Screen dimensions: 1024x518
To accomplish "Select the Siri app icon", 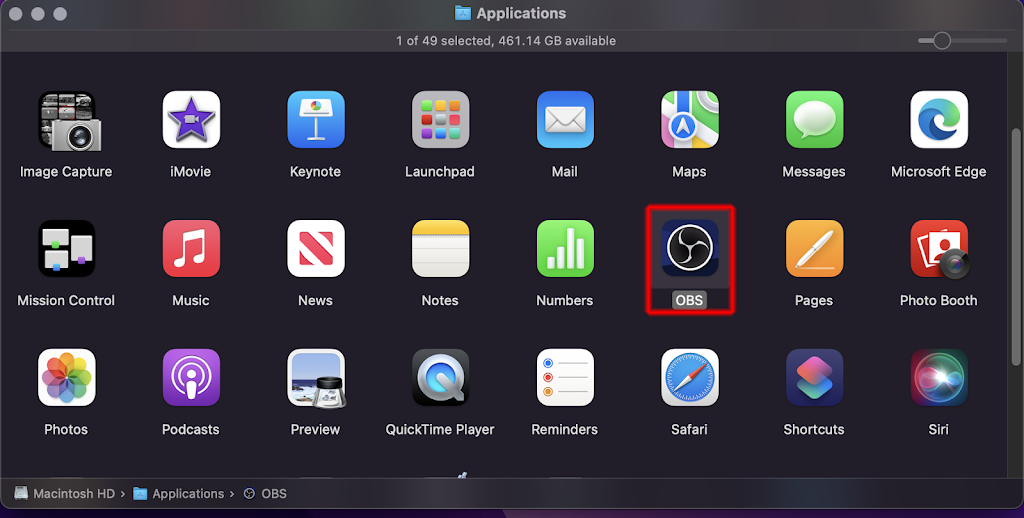I will click(x=938, y=378).
